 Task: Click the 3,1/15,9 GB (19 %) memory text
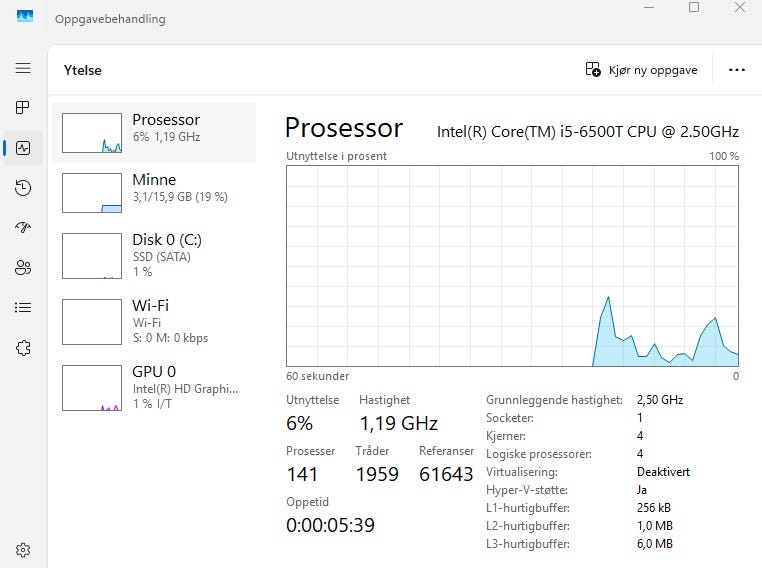tap(180, 197)
